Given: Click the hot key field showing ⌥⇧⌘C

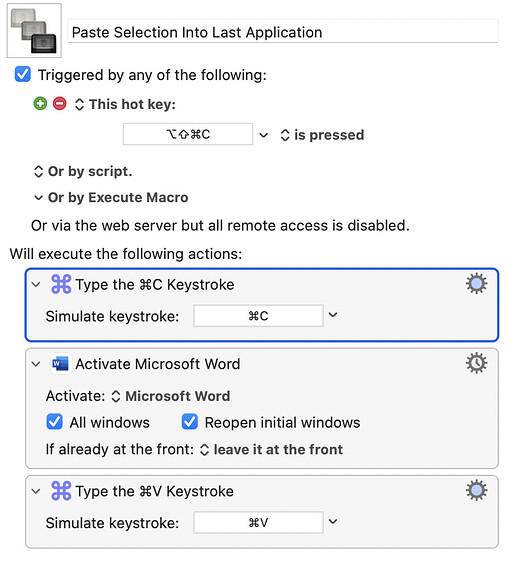Looking at the screenshot, I should click(188, 134).
